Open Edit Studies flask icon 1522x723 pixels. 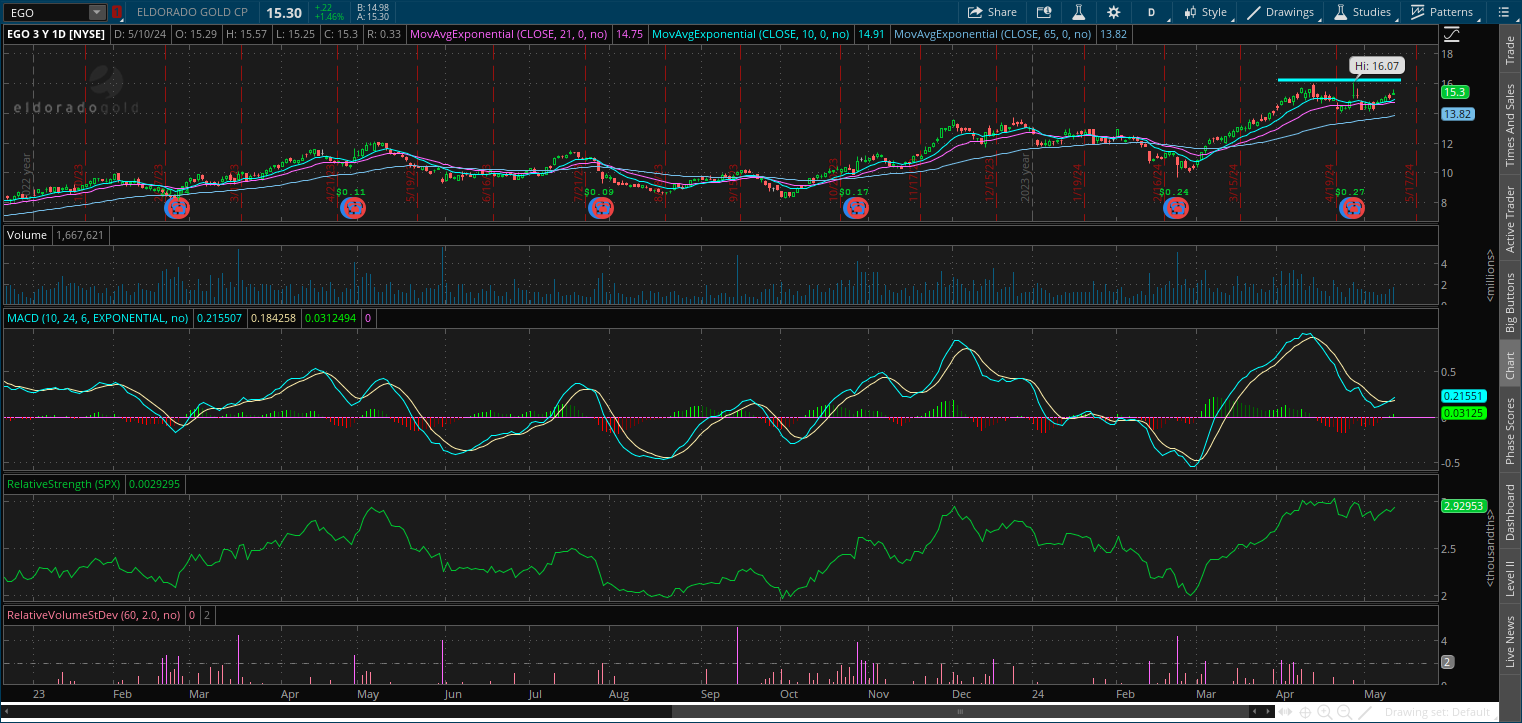click(1078, 12)
